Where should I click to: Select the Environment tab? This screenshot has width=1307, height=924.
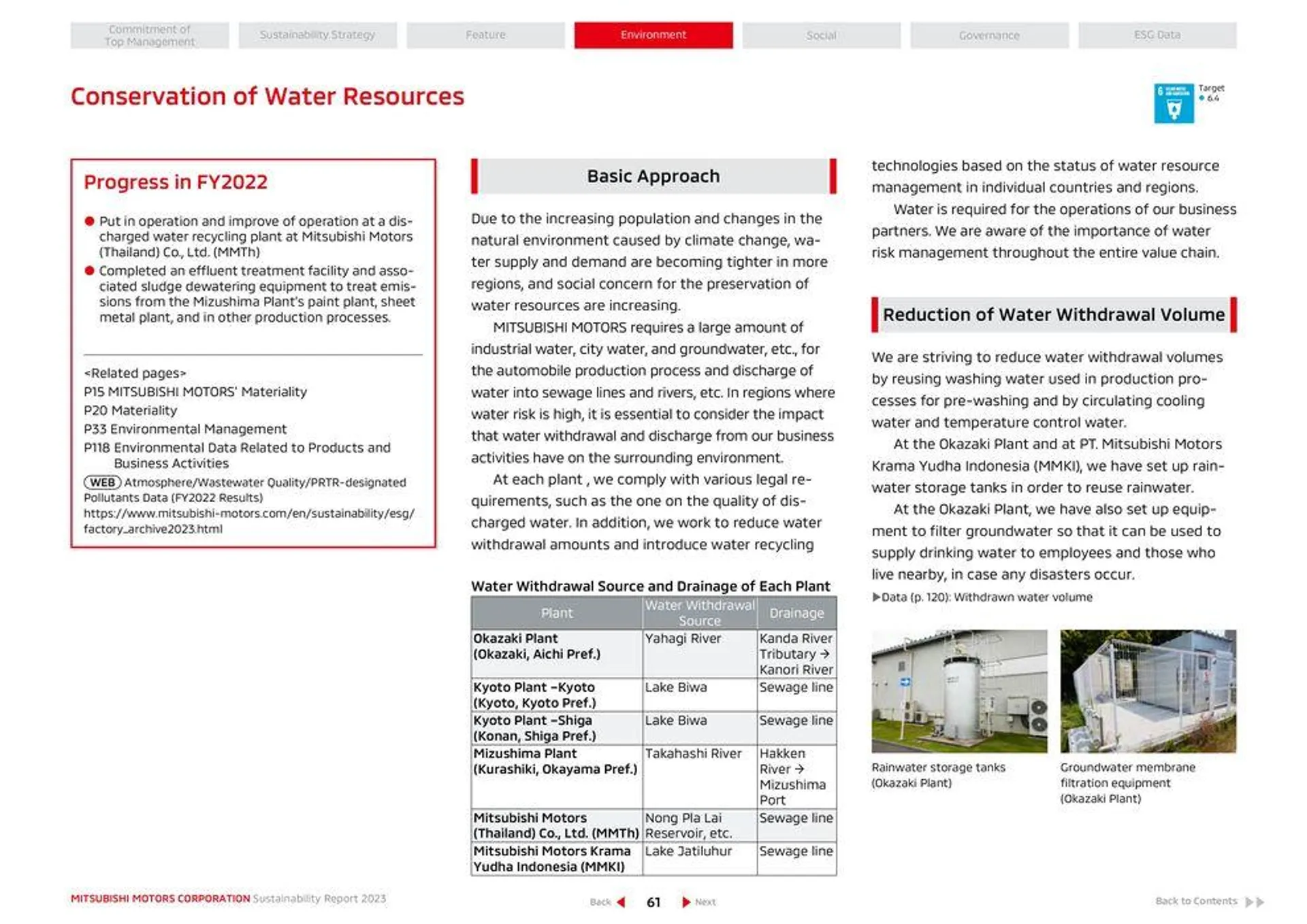pos(653,35)
